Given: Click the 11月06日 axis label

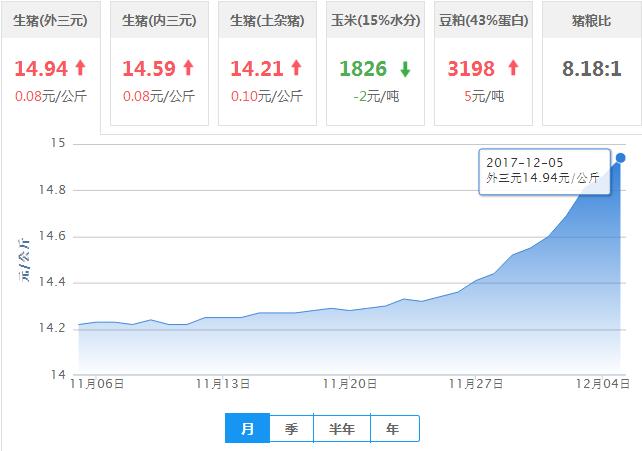Looking at the screenshot, I should pyautogui.click(x=97, y=384).
